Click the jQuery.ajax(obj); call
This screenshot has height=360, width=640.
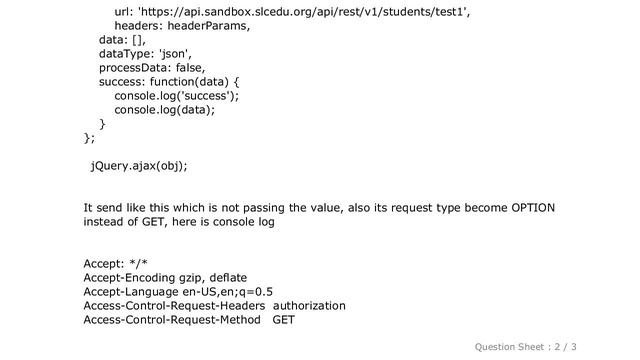[x=139, y=166]
